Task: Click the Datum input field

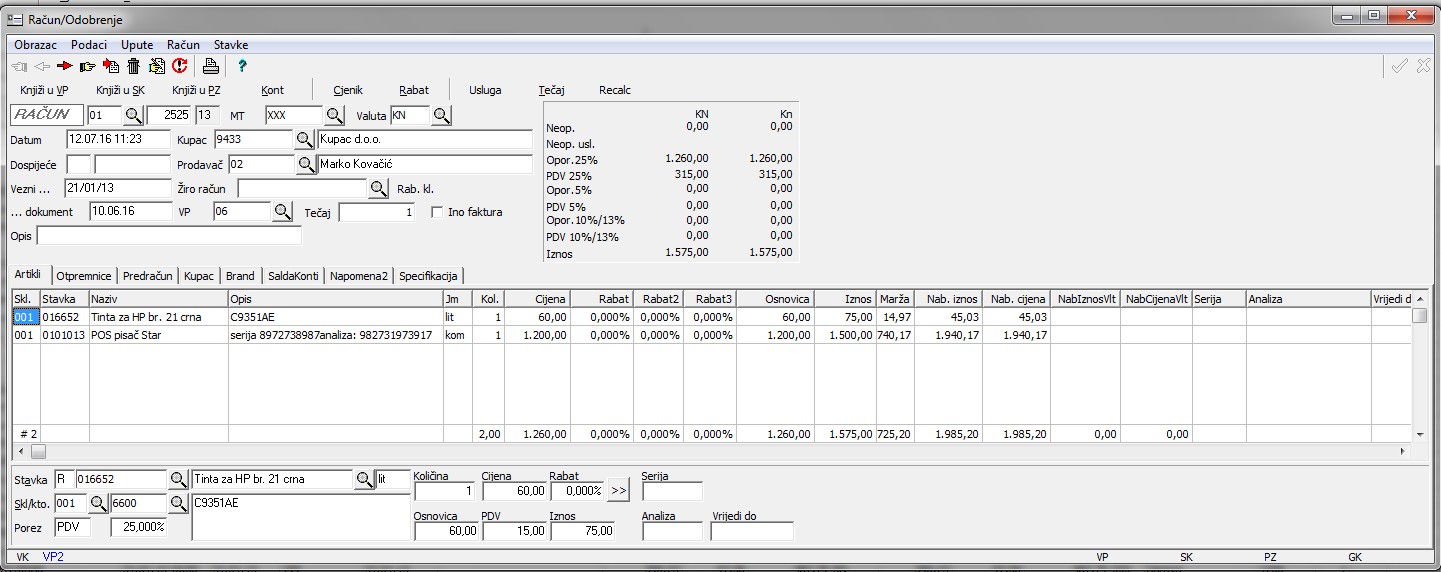Action: [119, 140]
